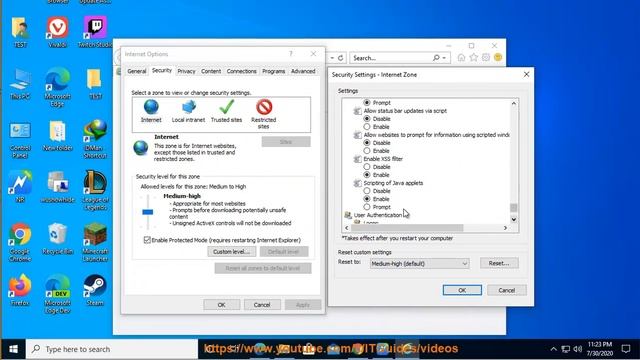Screen dimensions: 640x360
Task: Launch the League of Legends shortcut
Action: coord(95,191)
